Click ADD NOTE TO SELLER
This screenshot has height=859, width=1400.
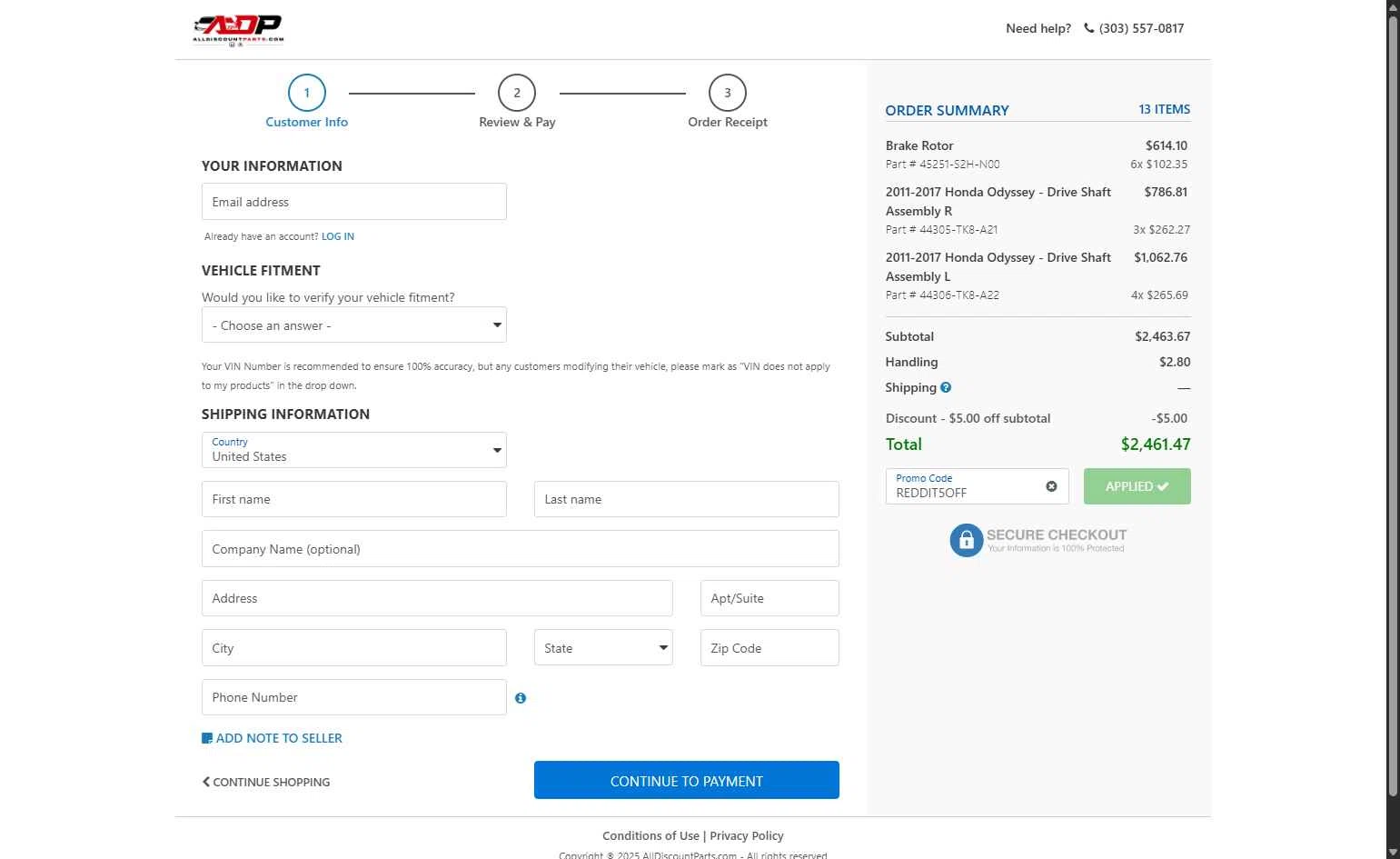(279, 738)
